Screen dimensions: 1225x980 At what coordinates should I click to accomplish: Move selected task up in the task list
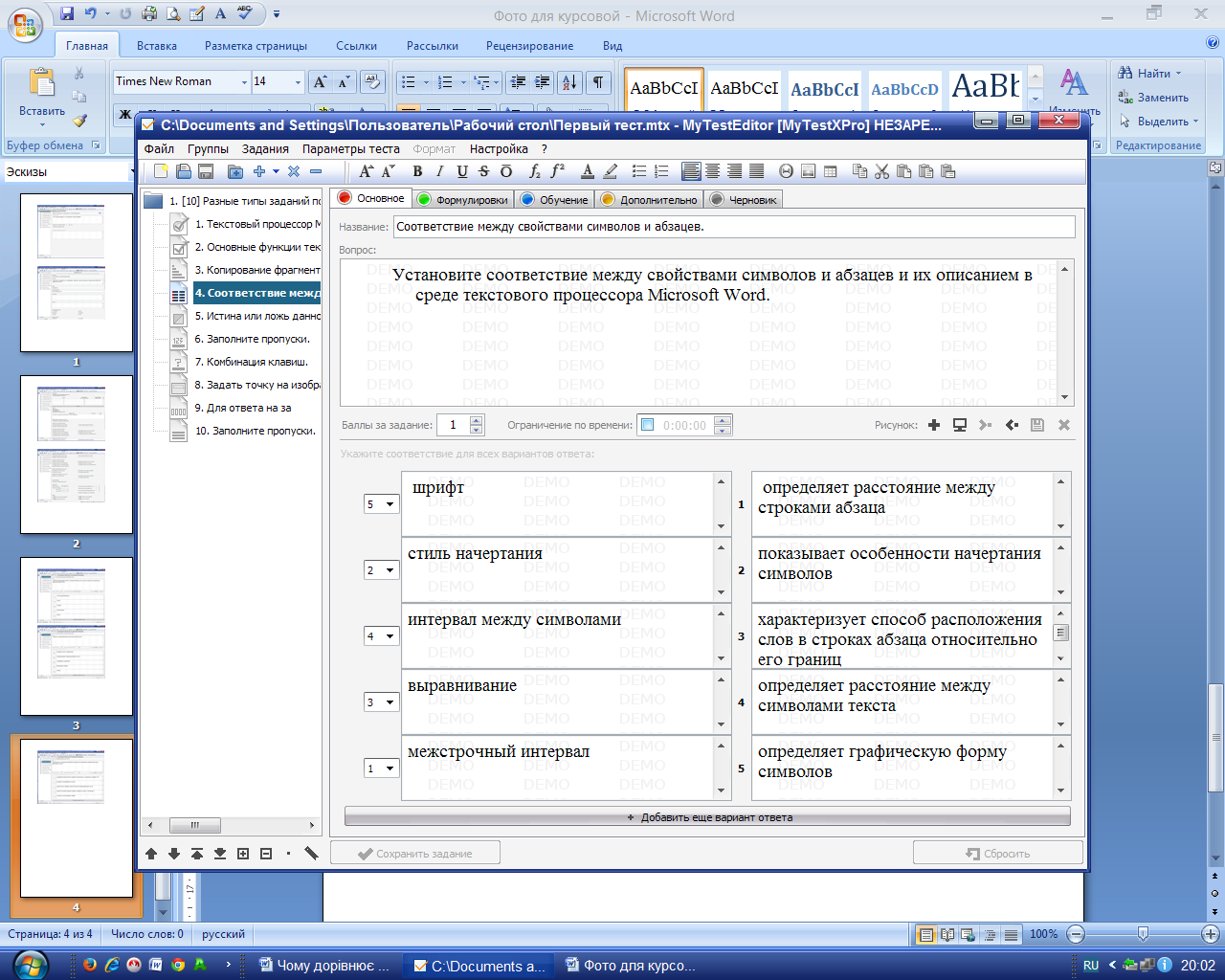click(151, 854)
